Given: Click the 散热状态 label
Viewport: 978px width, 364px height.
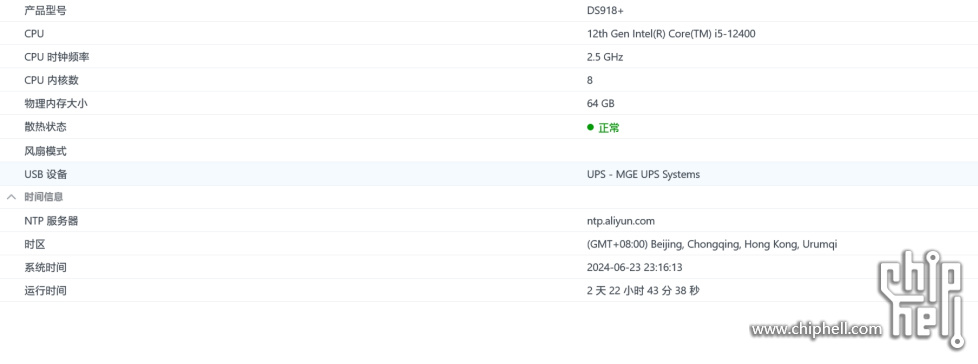Looking at the screenshot, I should [45, 127].
